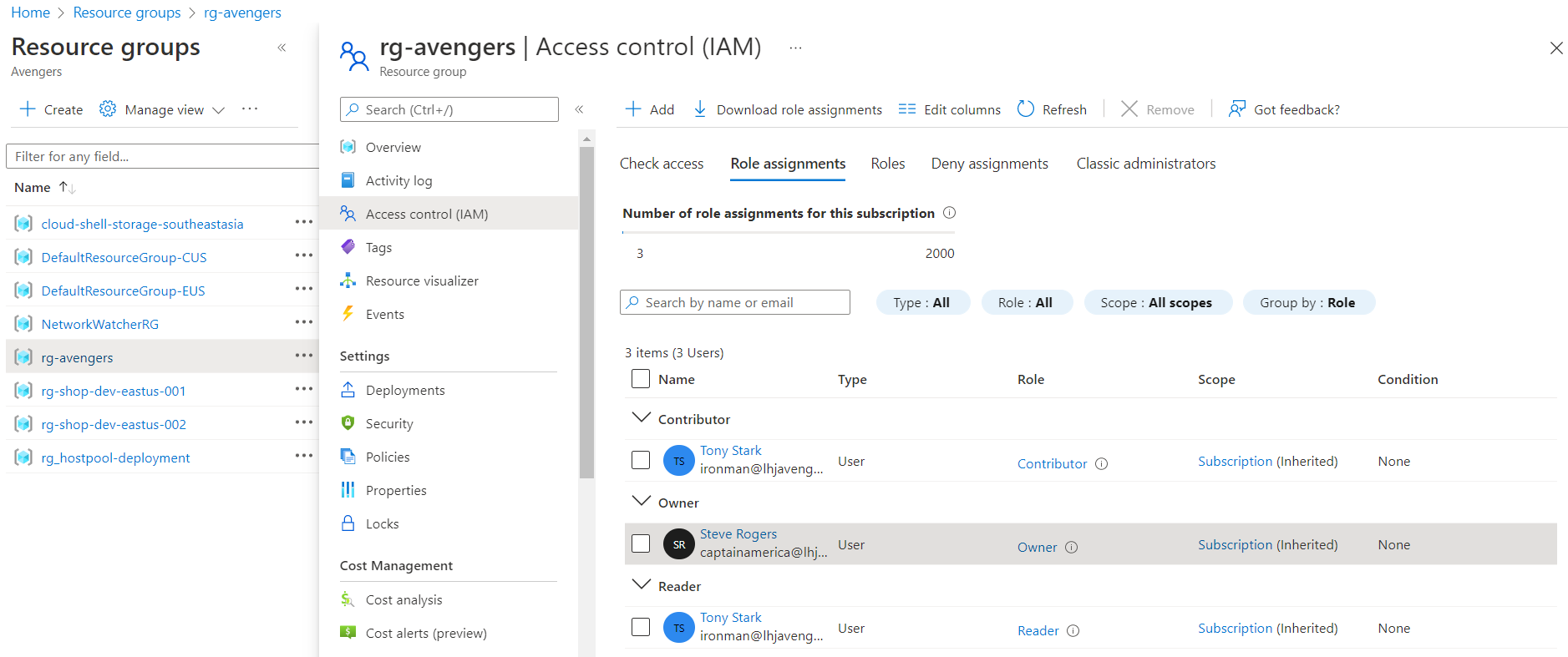Open context menu for cloud-shell-storage-southeastasia
This screenshot has height=657, width=1568.
tap(304, 222)
